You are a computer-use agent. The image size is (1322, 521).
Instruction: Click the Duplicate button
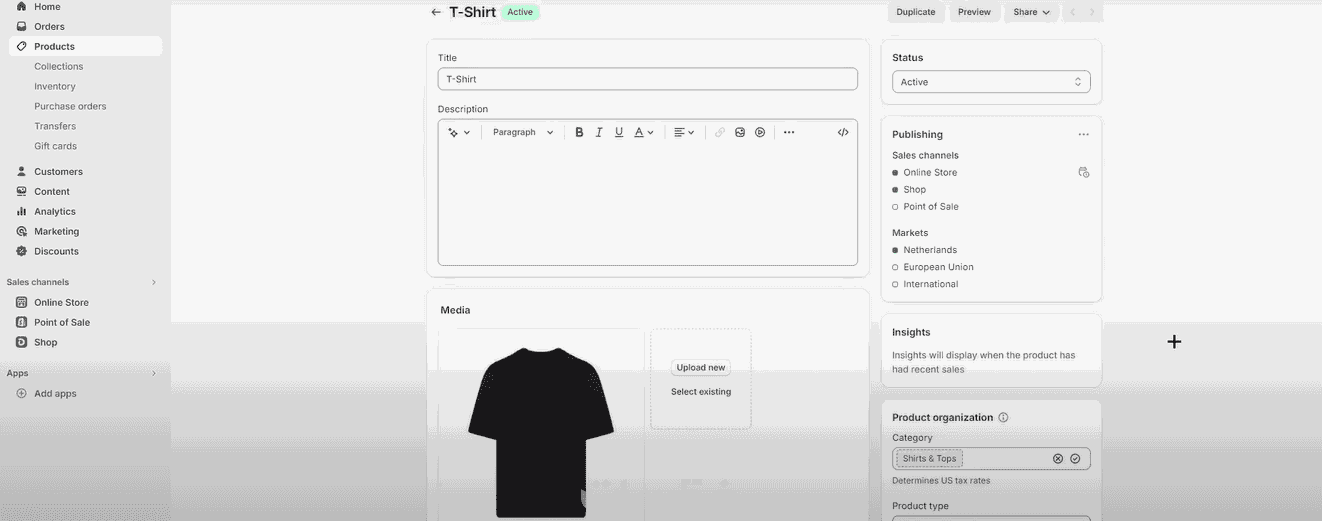coord(916,12)
